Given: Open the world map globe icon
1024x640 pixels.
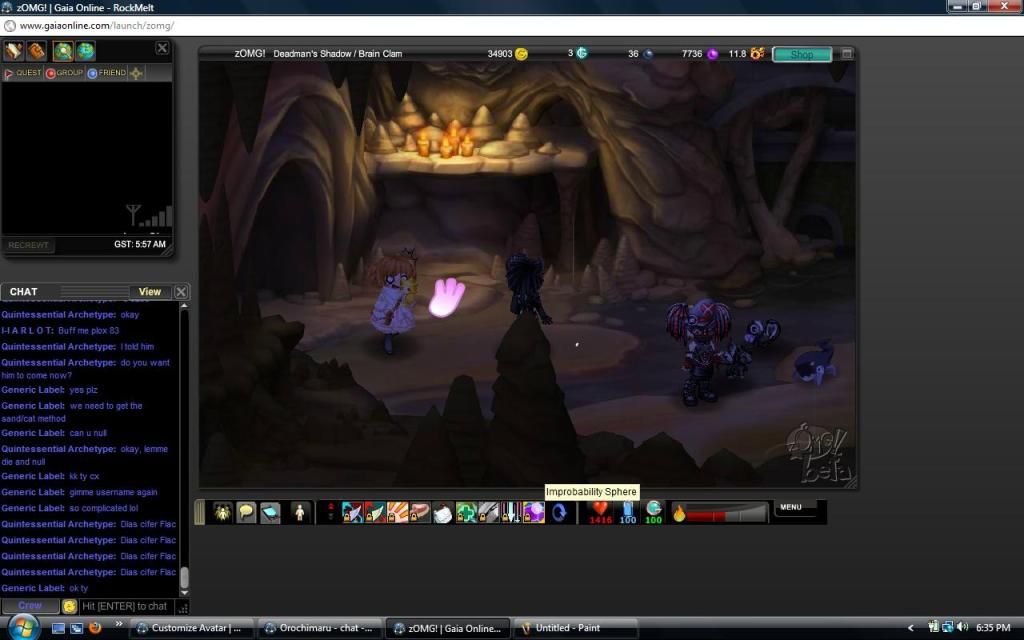Looking at the screenshot, I should click(86, 50).
